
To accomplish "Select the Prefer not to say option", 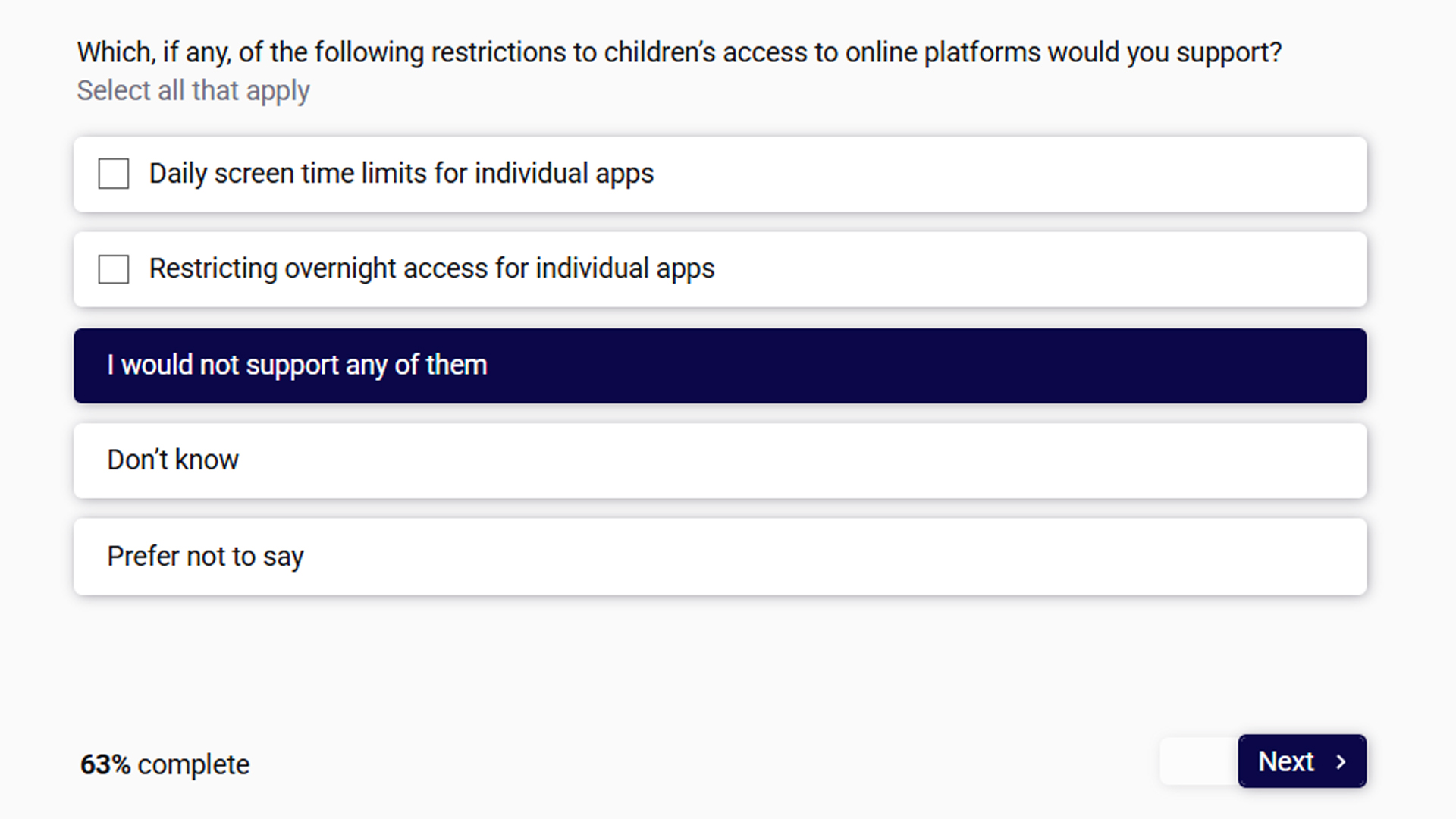I will (x=720, y=556).
